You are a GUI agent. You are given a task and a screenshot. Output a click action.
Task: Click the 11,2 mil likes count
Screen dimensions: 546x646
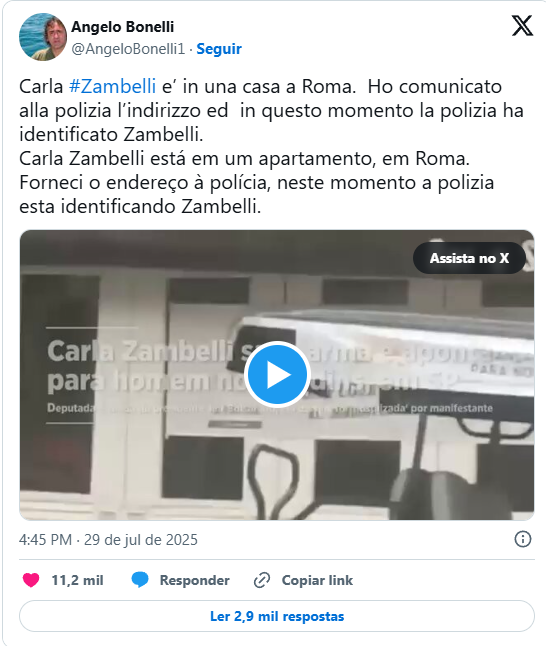click(77, 580)
